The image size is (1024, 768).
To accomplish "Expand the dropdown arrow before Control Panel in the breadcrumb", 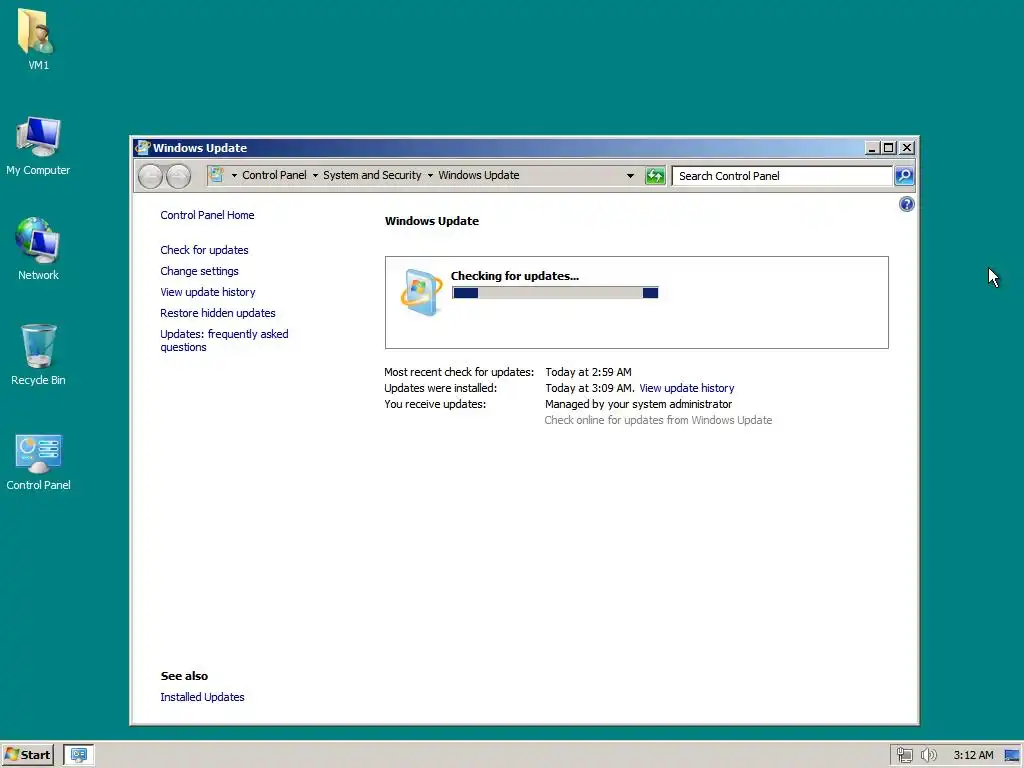I will (x=234, y=176).
